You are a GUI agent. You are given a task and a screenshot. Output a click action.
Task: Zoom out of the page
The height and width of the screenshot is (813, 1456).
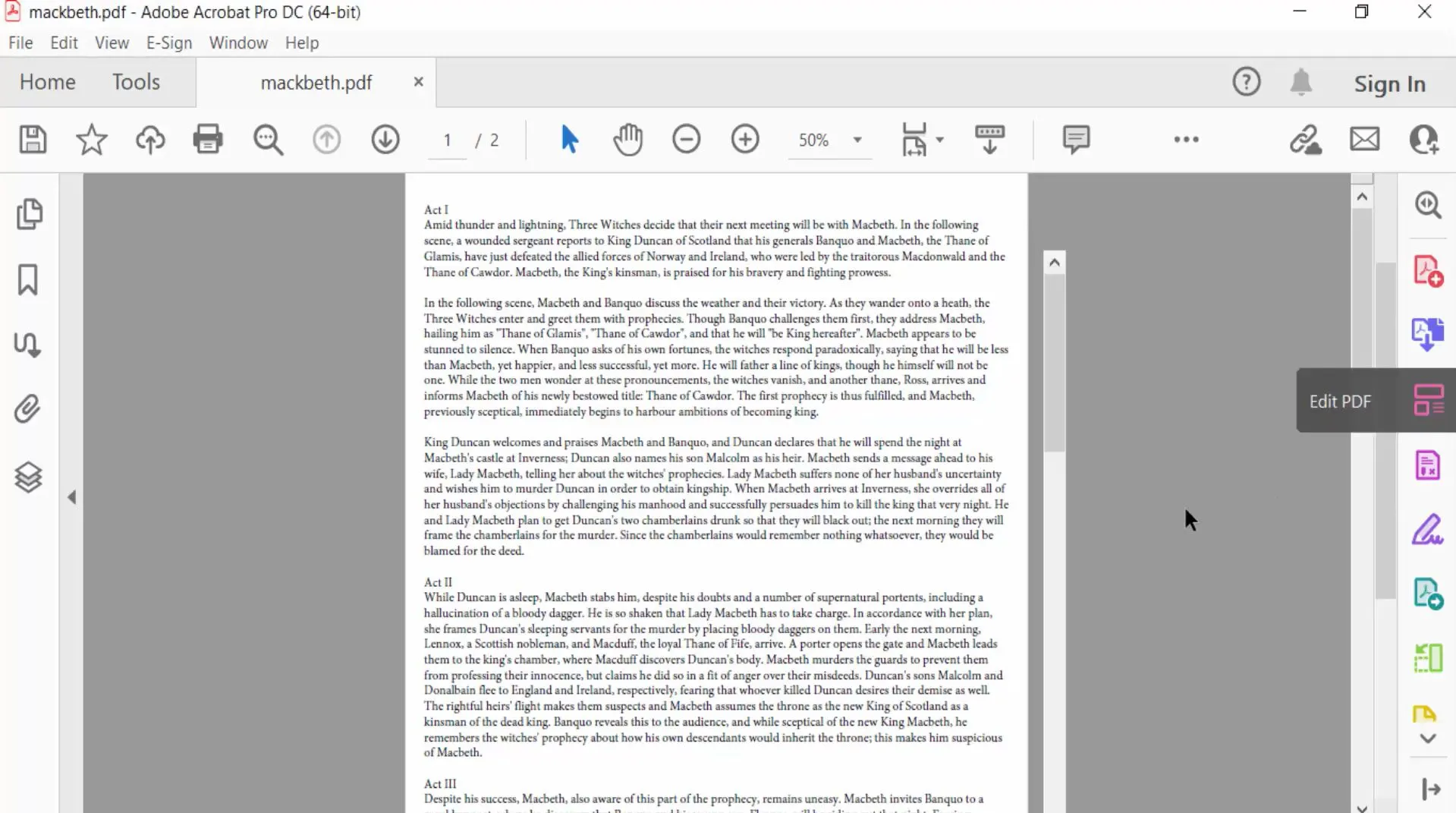(x=686, y=139)
